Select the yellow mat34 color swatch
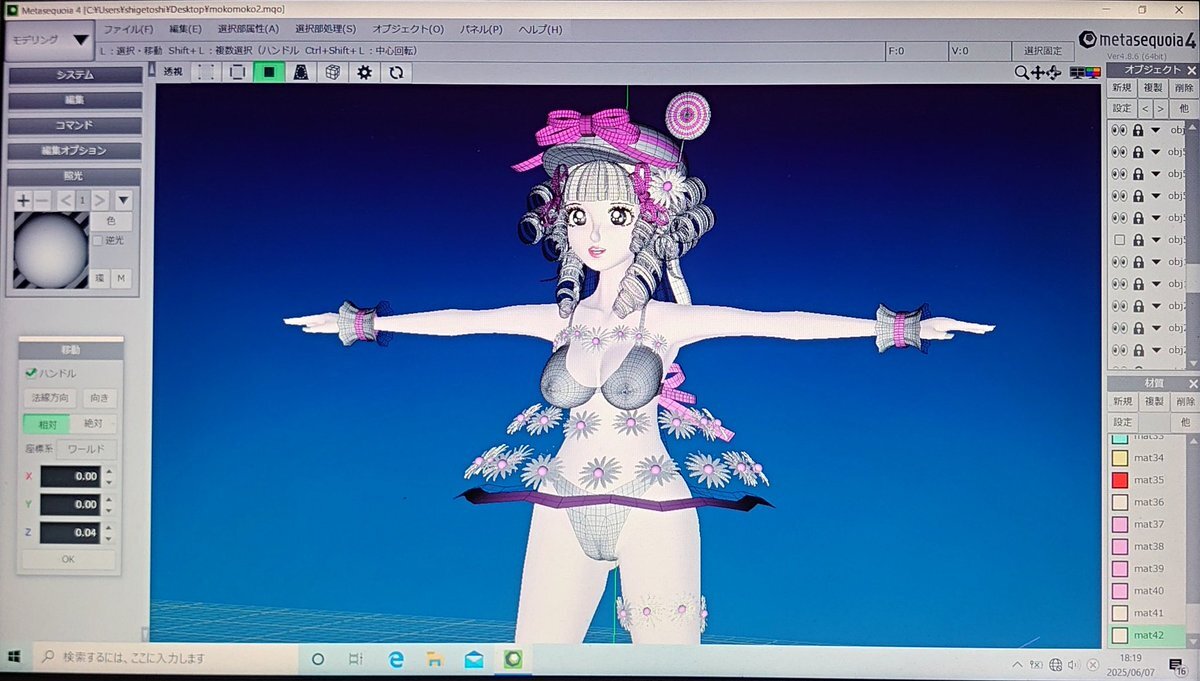 1120,458
